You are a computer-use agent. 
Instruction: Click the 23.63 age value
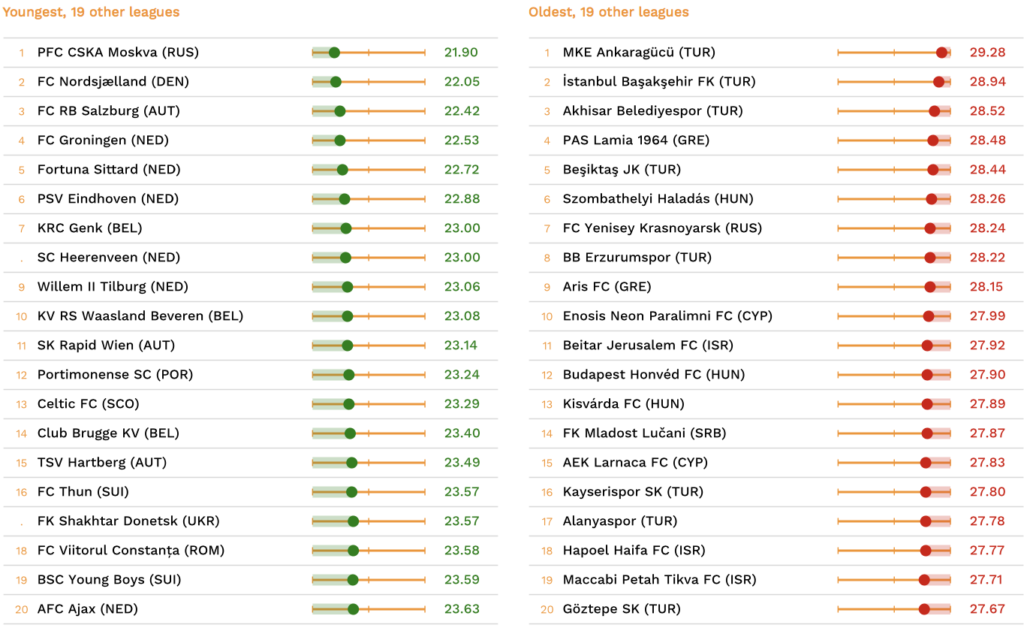tap(462, 609)
